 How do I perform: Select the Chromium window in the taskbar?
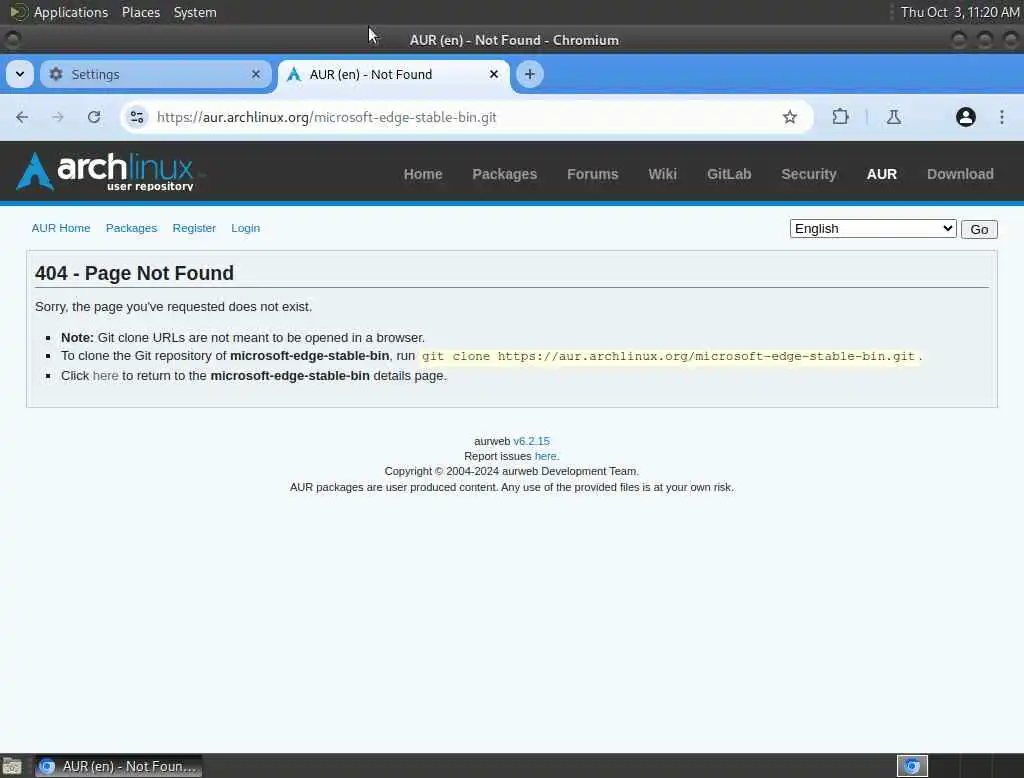tap(118, 766)
